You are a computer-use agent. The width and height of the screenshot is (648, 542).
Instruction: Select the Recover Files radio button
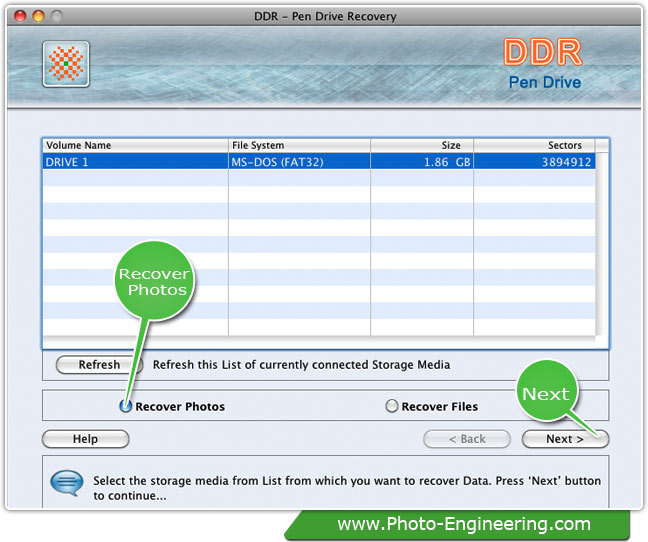click(x=391, y=406)
